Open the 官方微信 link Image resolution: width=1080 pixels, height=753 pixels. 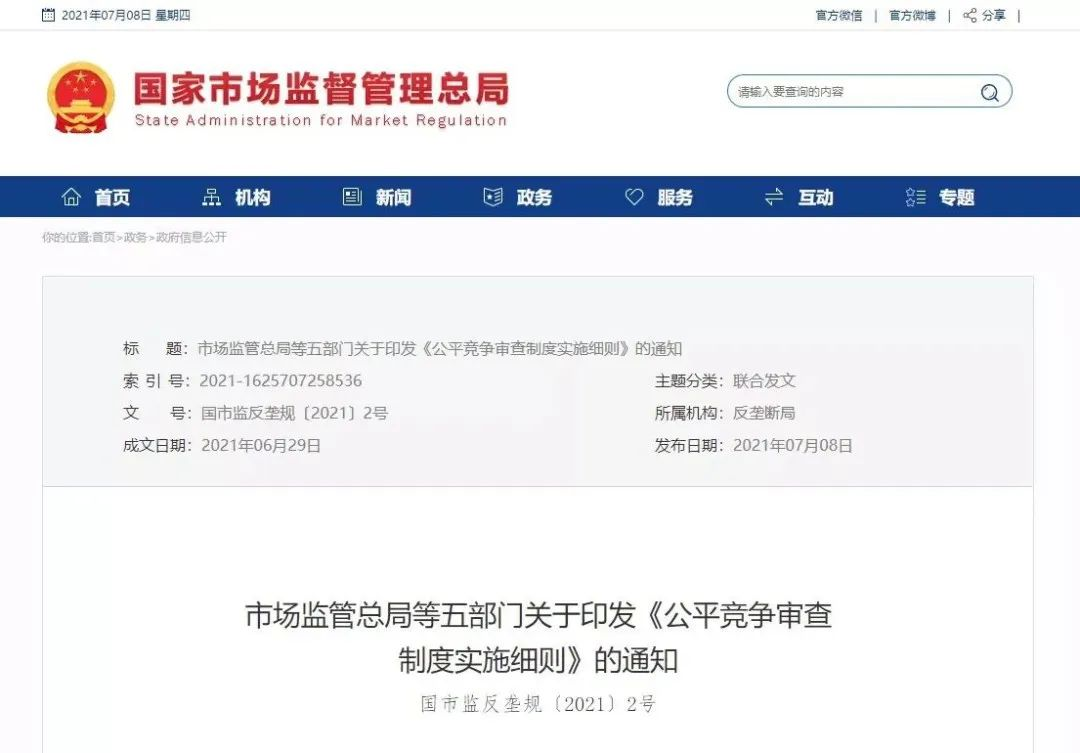pos(839,15)
